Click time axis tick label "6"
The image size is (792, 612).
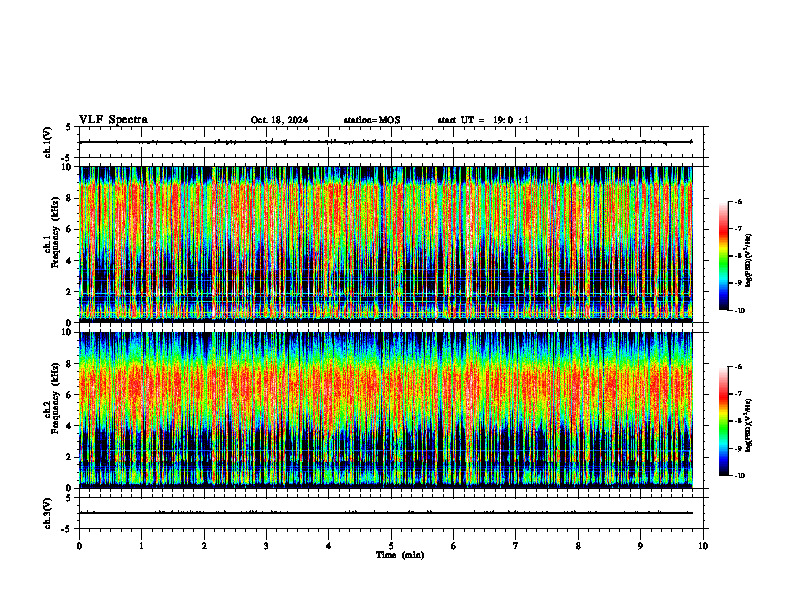454,546
